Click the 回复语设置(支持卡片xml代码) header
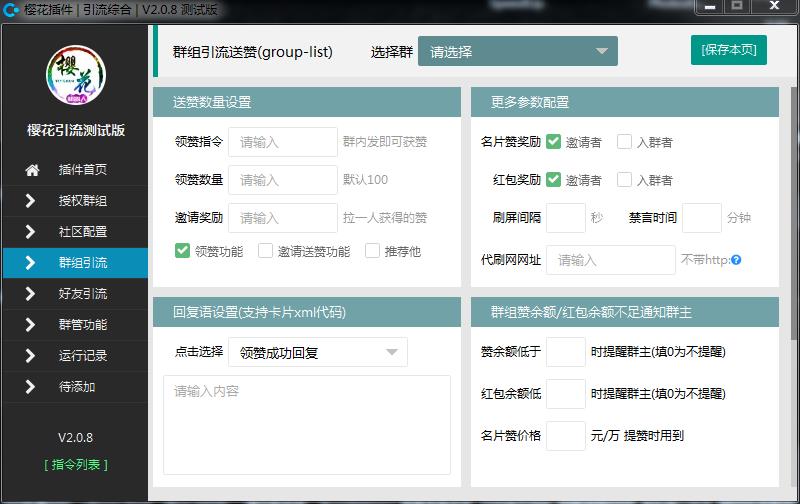Viewport: 800px width, 504px height. coord(307,312)
